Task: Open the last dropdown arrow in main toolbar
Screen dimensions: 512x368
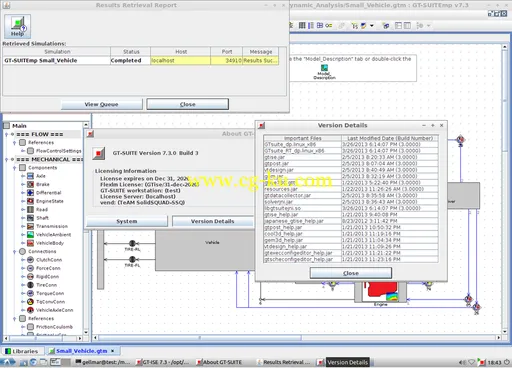Action: [x=429, y=26]
